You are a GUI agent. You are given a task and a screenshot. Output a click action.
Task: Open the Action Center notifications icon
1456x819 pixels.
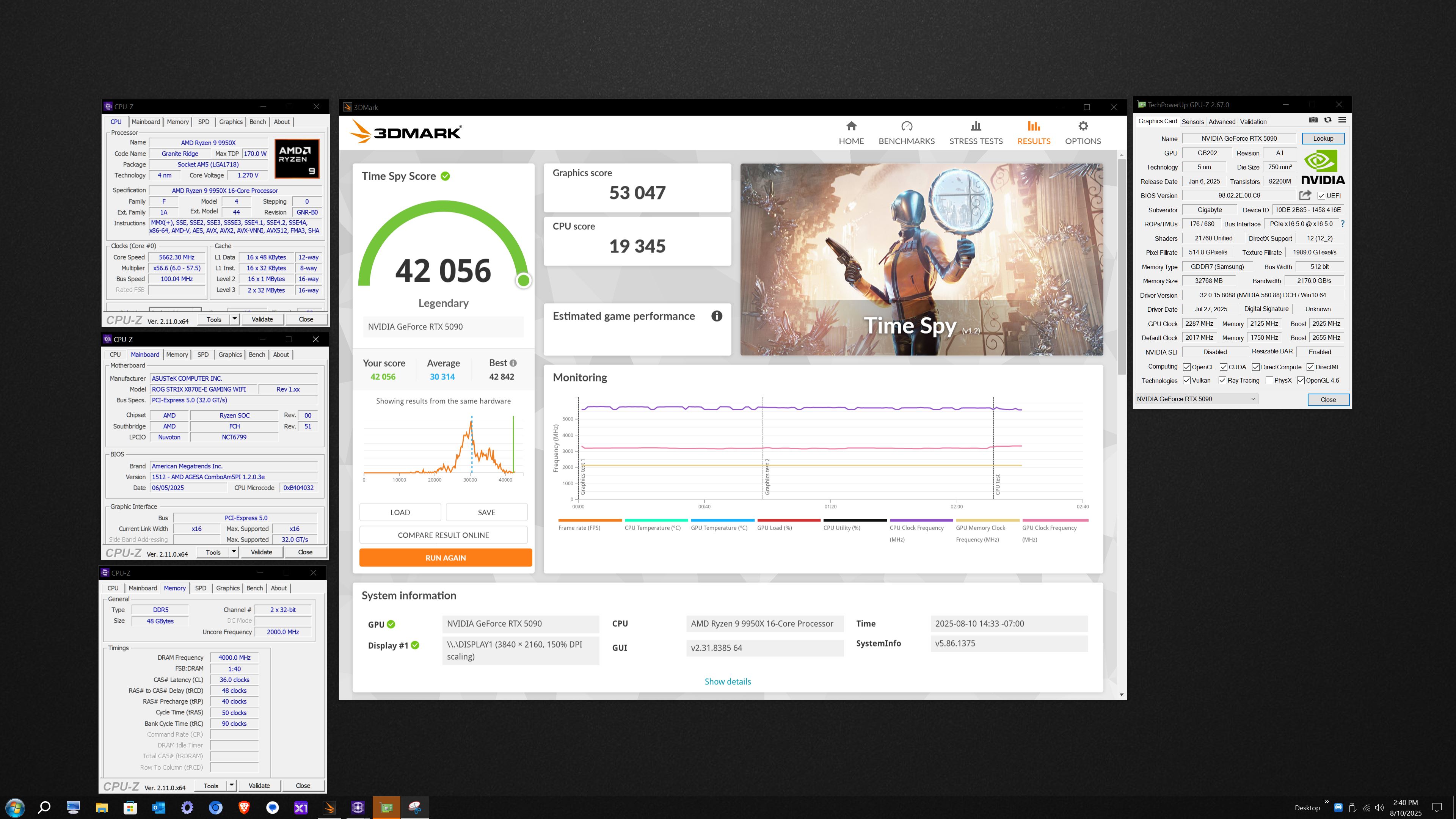[x=1436, y=808]
